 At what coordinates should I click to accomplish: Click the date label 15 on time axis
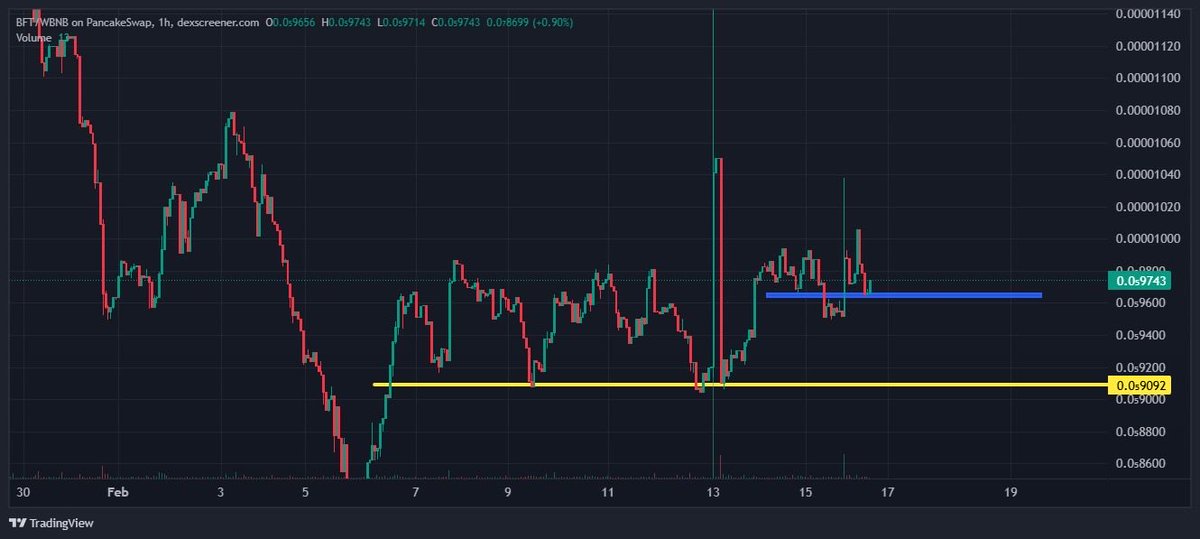804,493
